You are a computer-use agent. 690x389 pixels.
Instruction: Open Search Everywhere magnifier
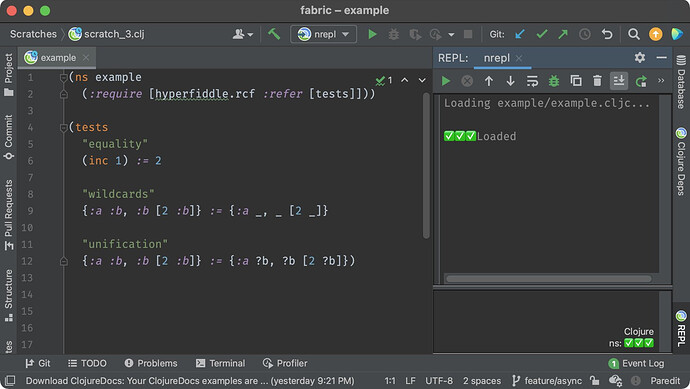634,34
